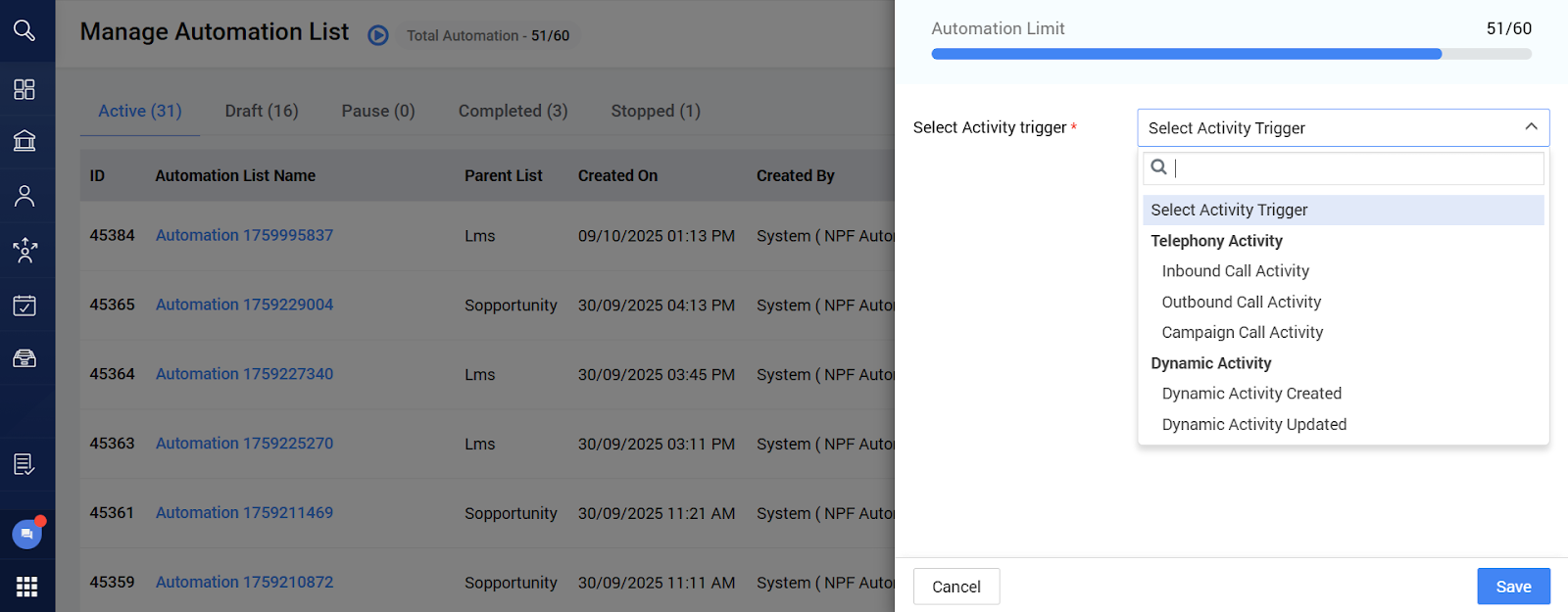Open the Completed (3) tab

[x=513, y=111]
